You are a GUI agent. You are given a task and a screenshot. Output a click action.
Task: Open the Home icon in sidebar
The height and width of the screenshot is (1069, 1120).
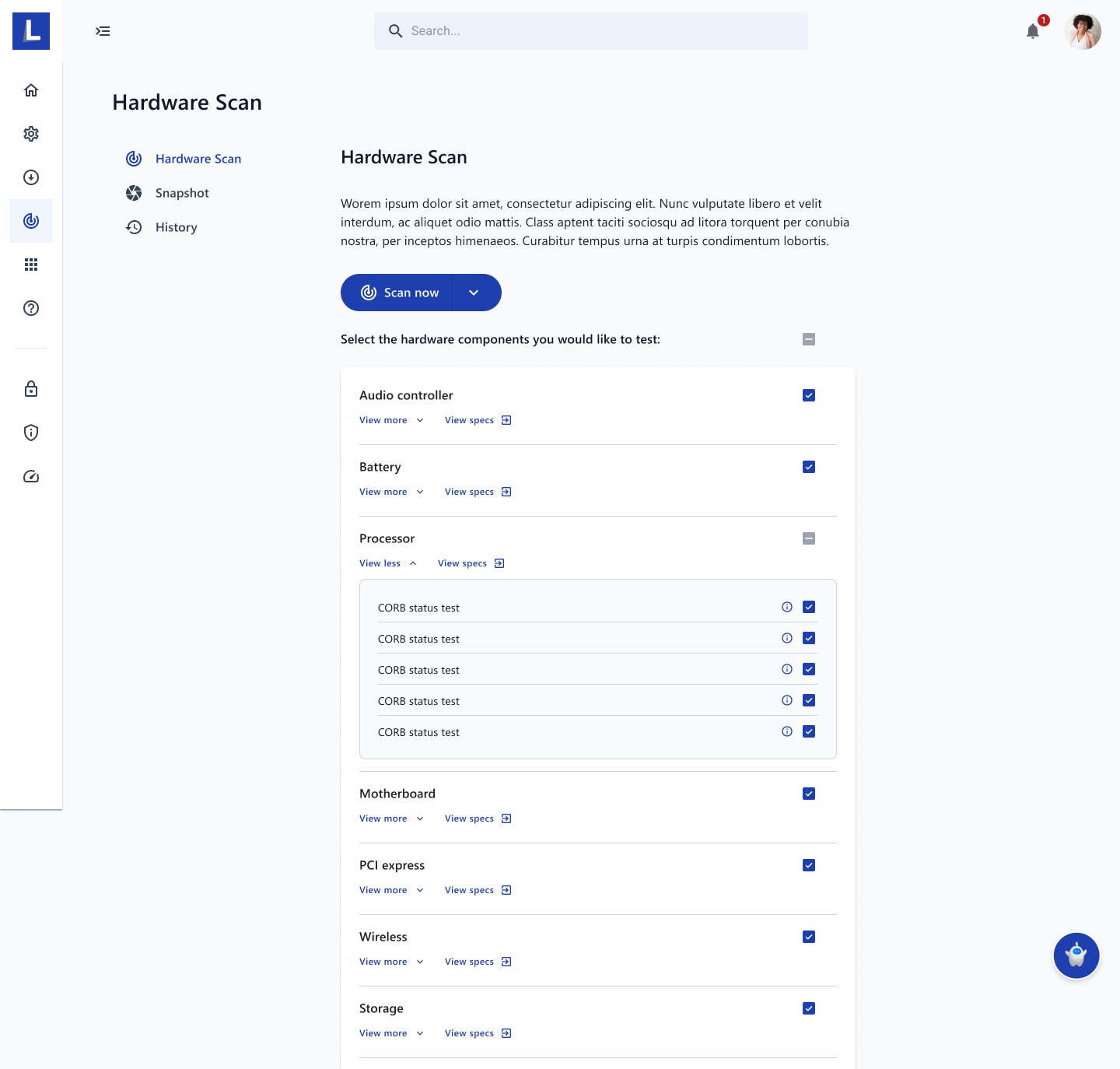pos(31,90)
